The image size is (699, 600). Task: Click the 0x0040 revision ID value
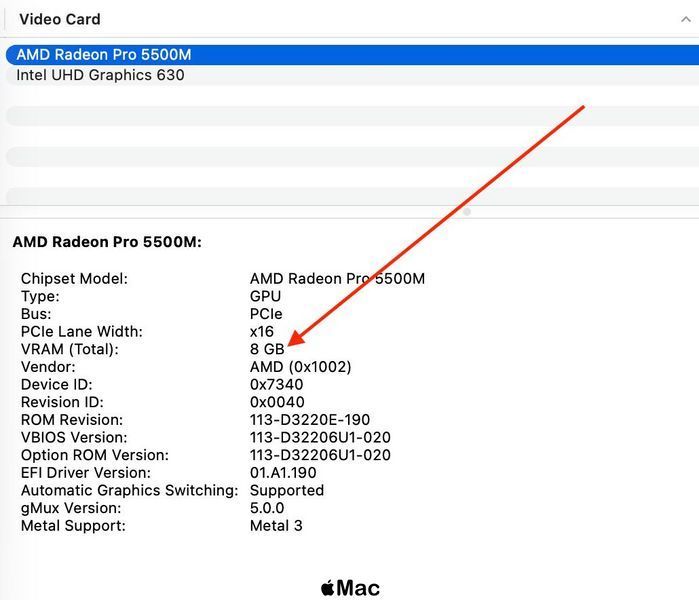[277, 402]
